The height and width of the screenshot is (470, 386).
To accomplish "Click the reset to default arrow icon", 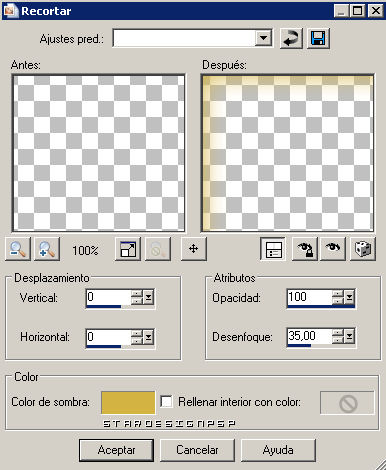I will (291, 39).
